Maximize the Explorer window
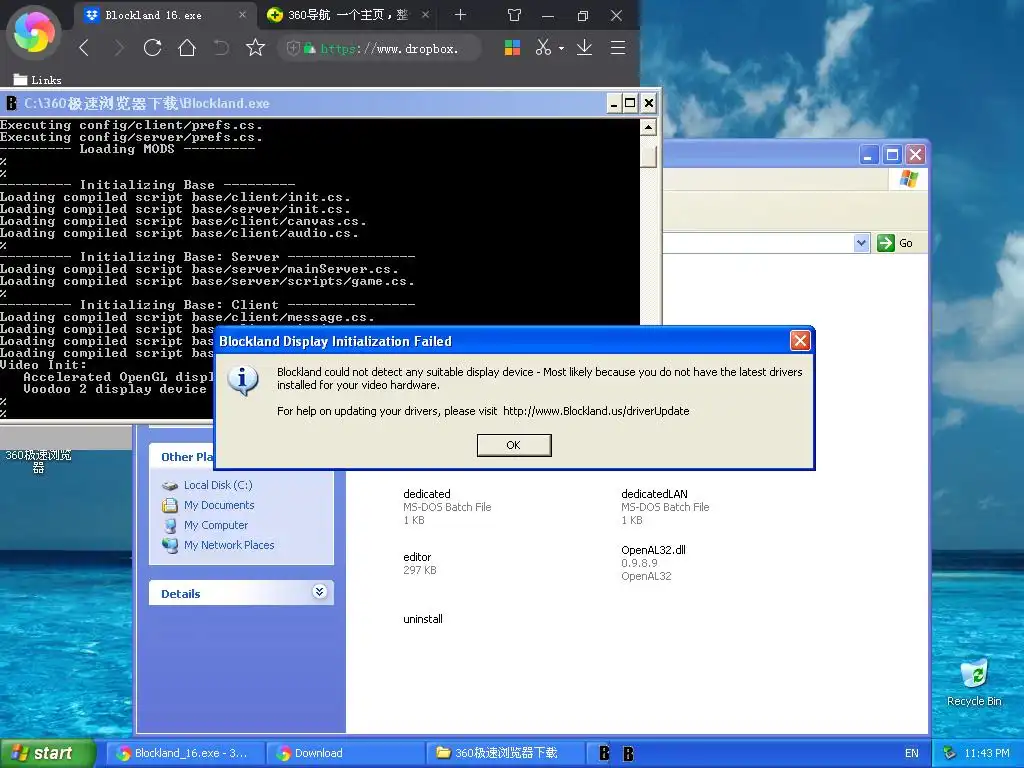 892,155
